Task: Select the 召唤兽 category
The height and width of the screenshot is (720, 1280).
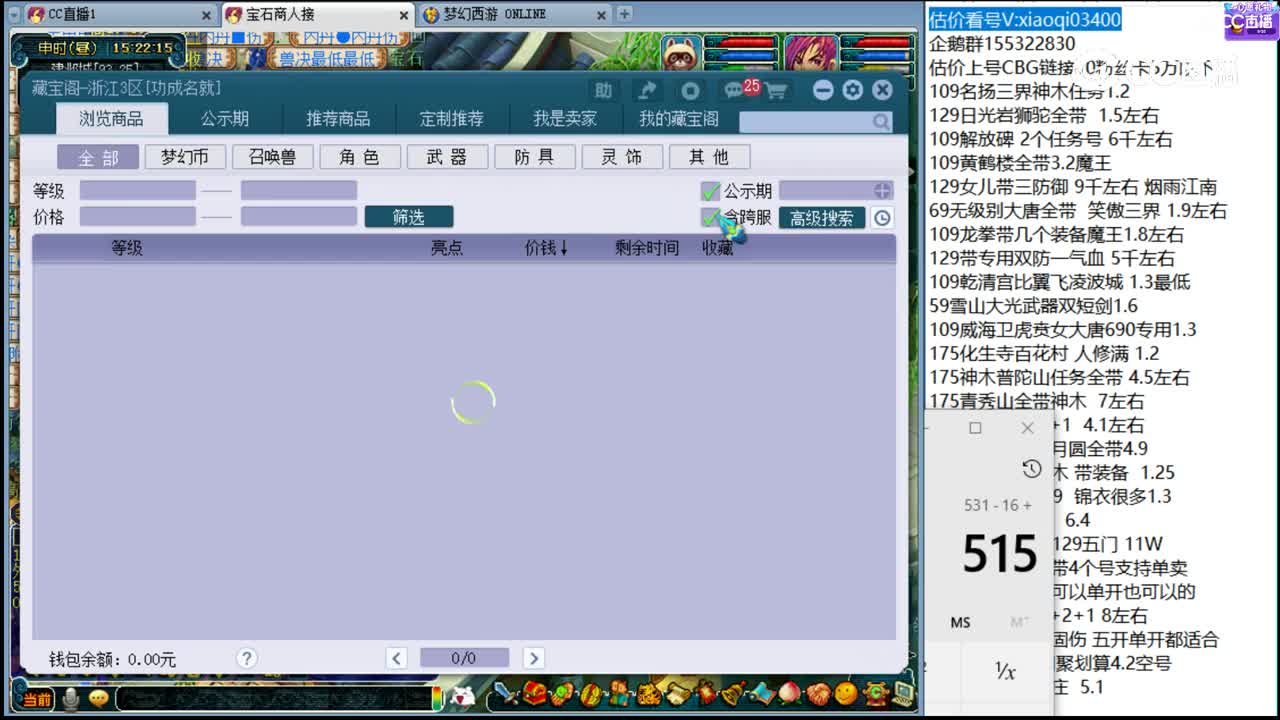Action: [273, 156]
